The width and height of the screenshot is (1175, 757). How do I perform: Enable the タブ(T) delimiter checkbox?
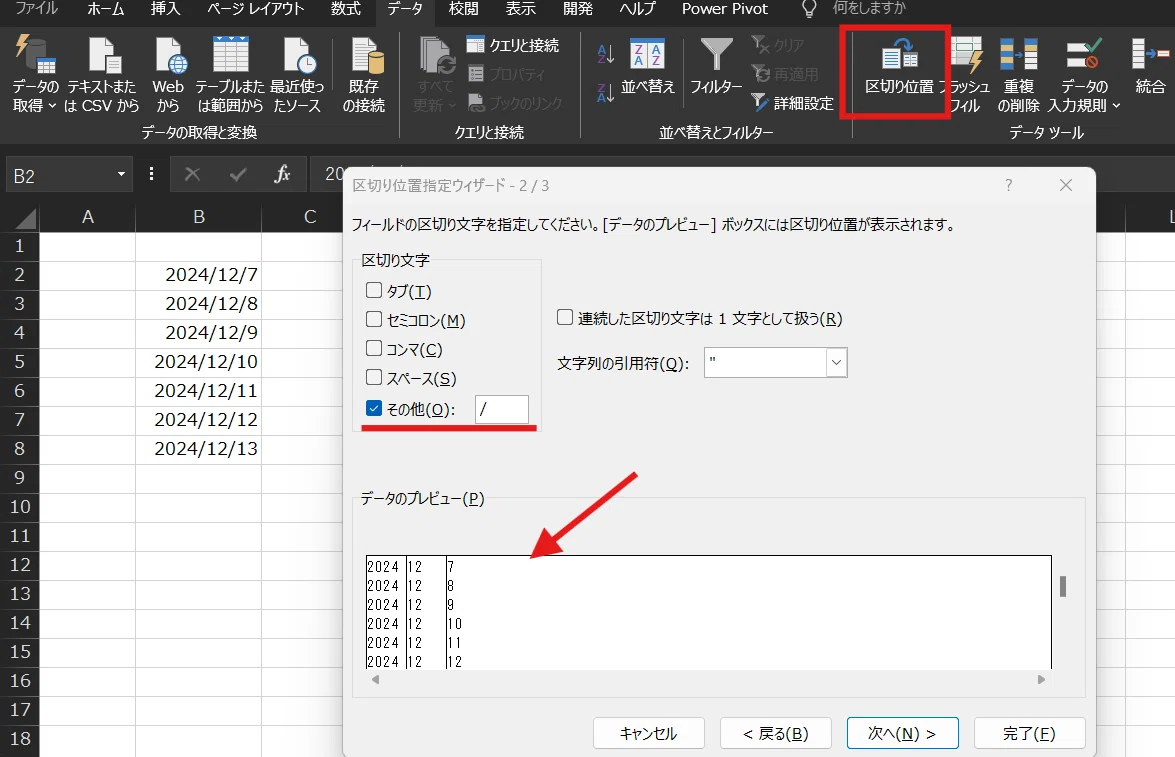374,290
